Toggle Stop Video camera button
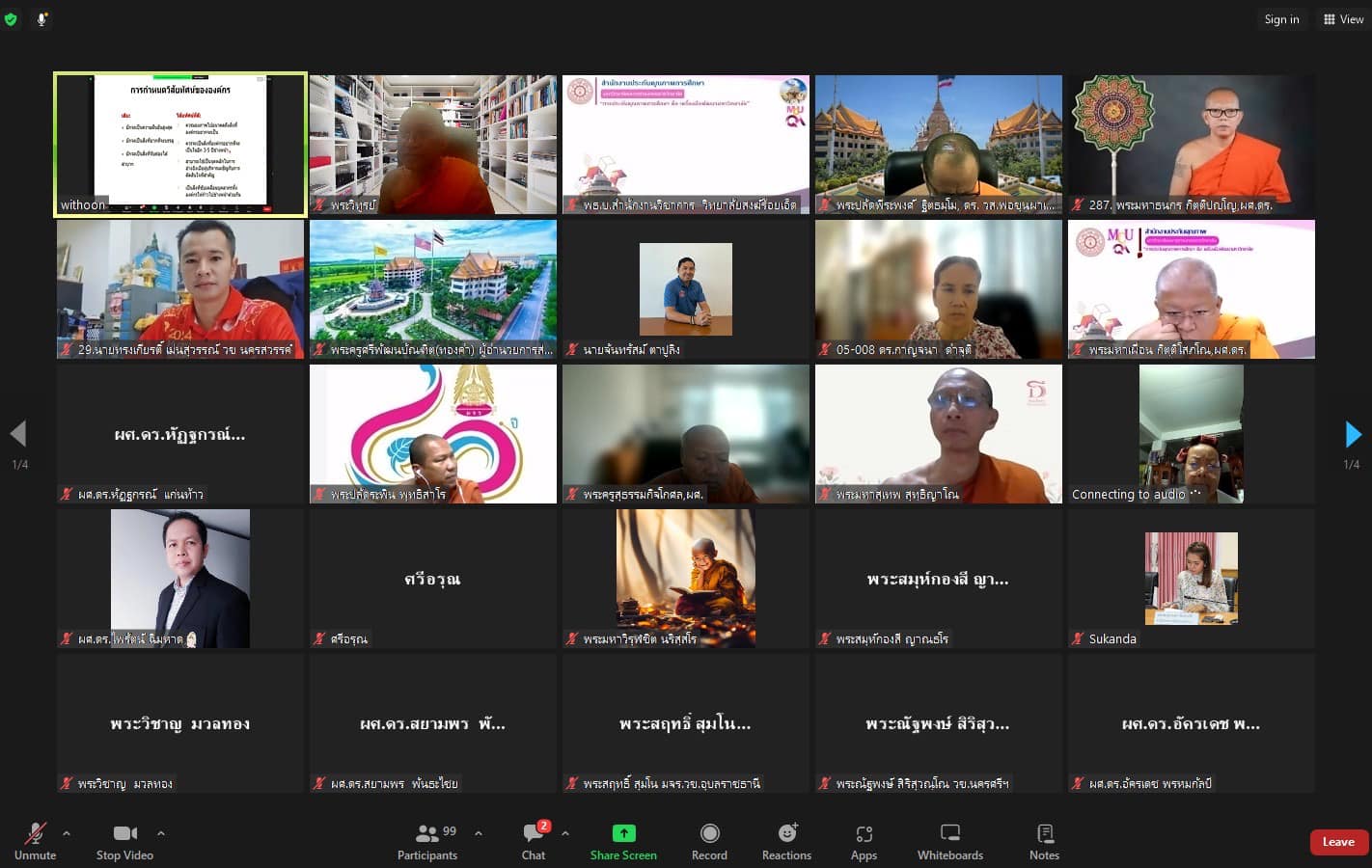Image resolution: width=1372 pixels, height=868 pixels. point(124,841)
